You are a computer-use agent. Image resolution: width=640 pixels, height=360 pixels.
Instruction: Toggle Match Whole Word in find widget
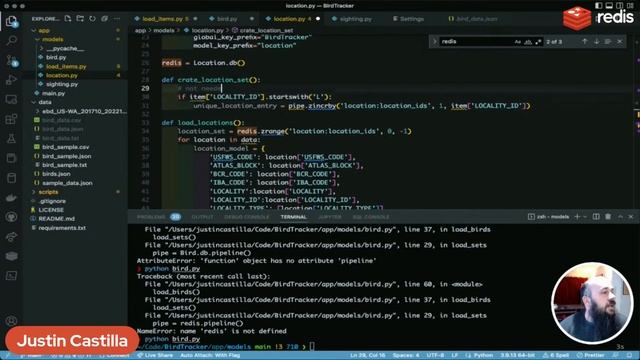[x=528, y=42]
